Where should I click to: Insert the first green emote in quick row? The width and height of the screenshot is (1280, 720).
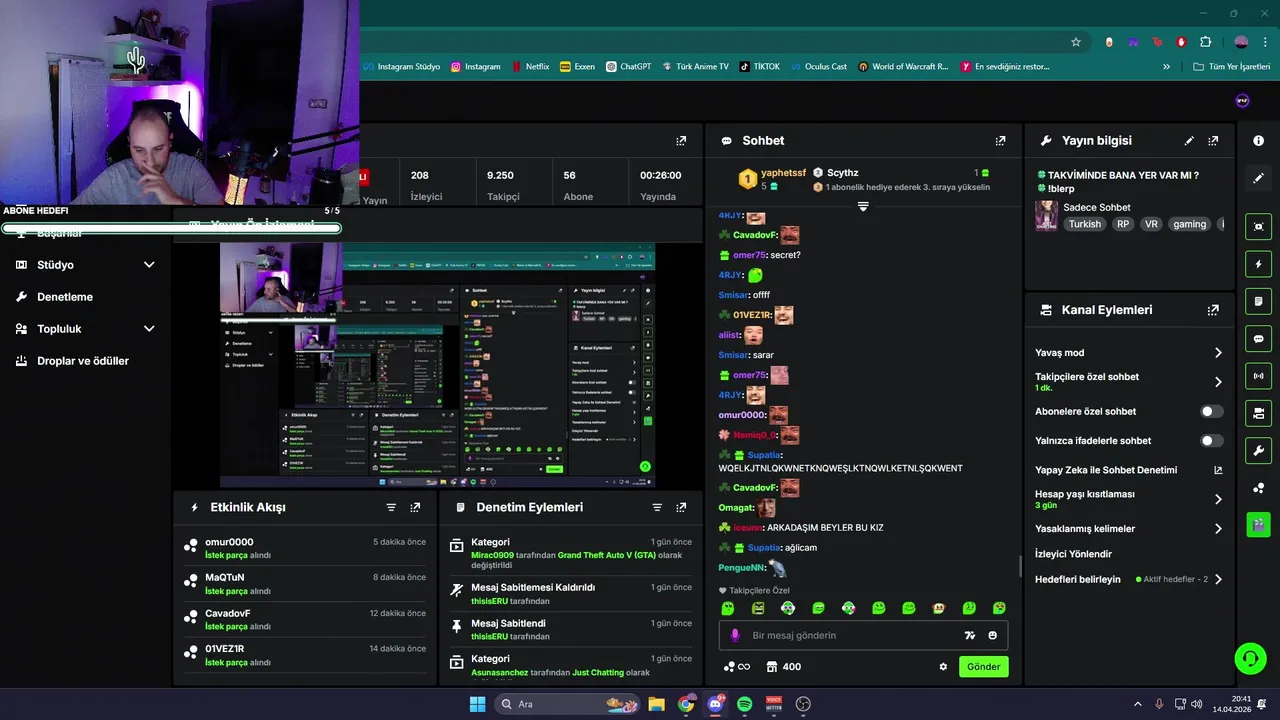(728, 608)
